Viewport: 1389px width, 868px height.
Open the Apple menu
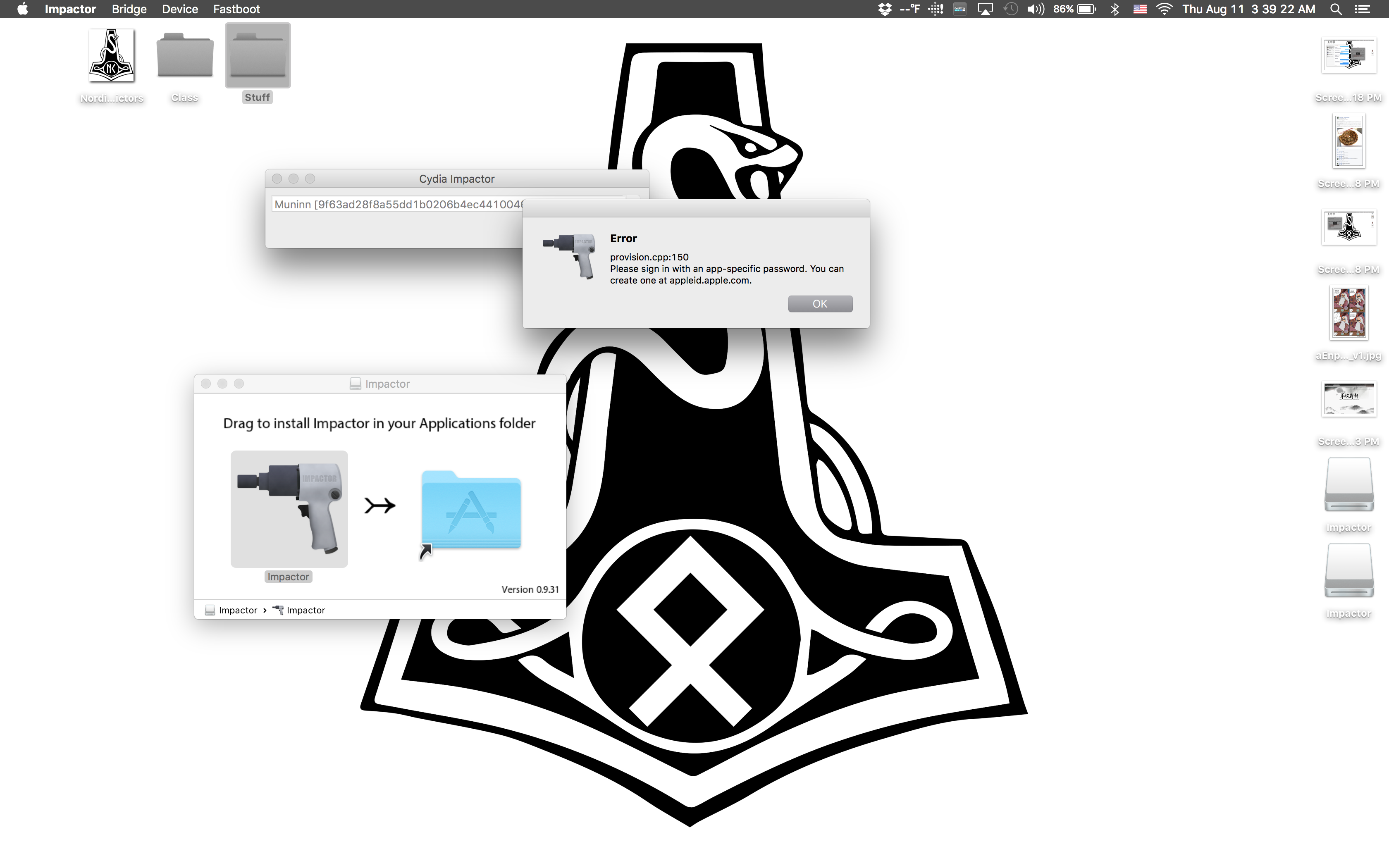click(22, 9)
